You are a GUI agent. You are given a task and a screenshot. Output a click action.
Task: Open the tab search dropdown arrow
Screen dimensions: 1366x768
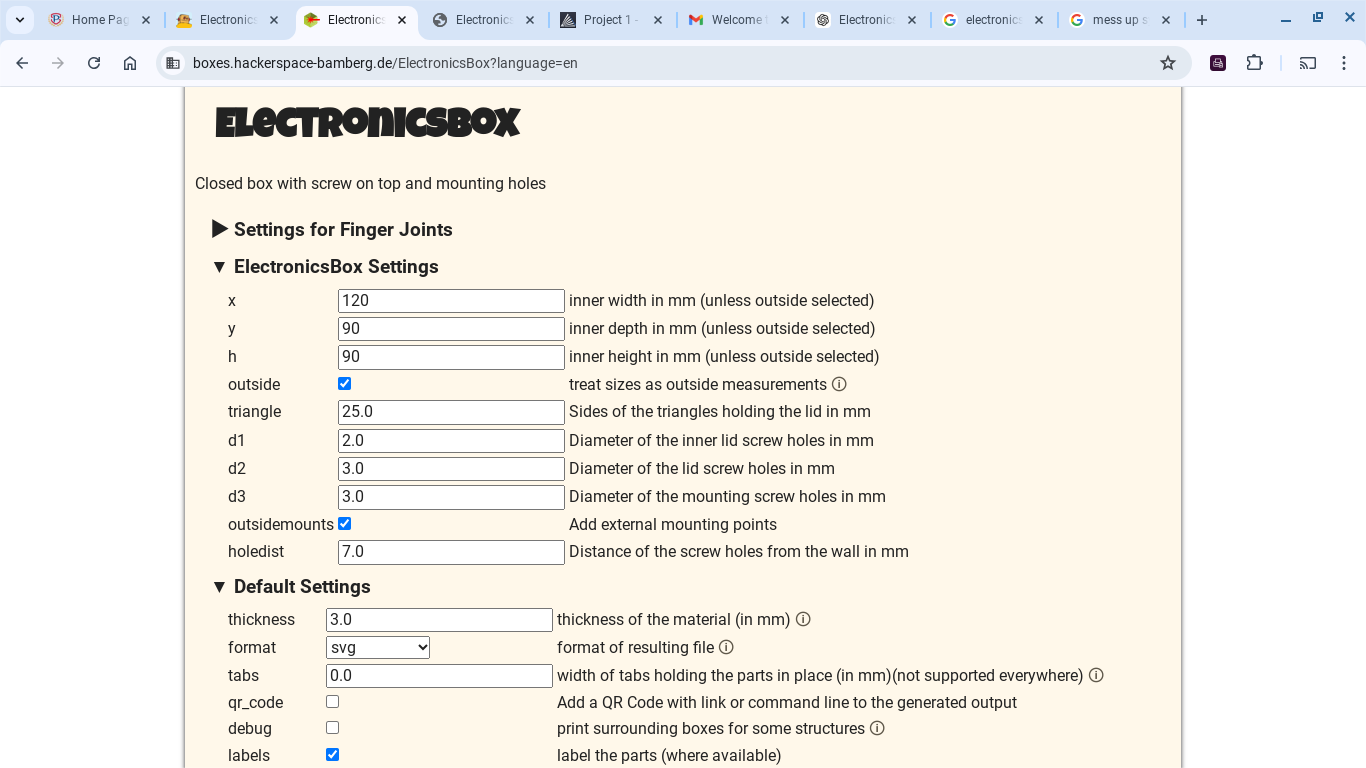coord(20,20)
